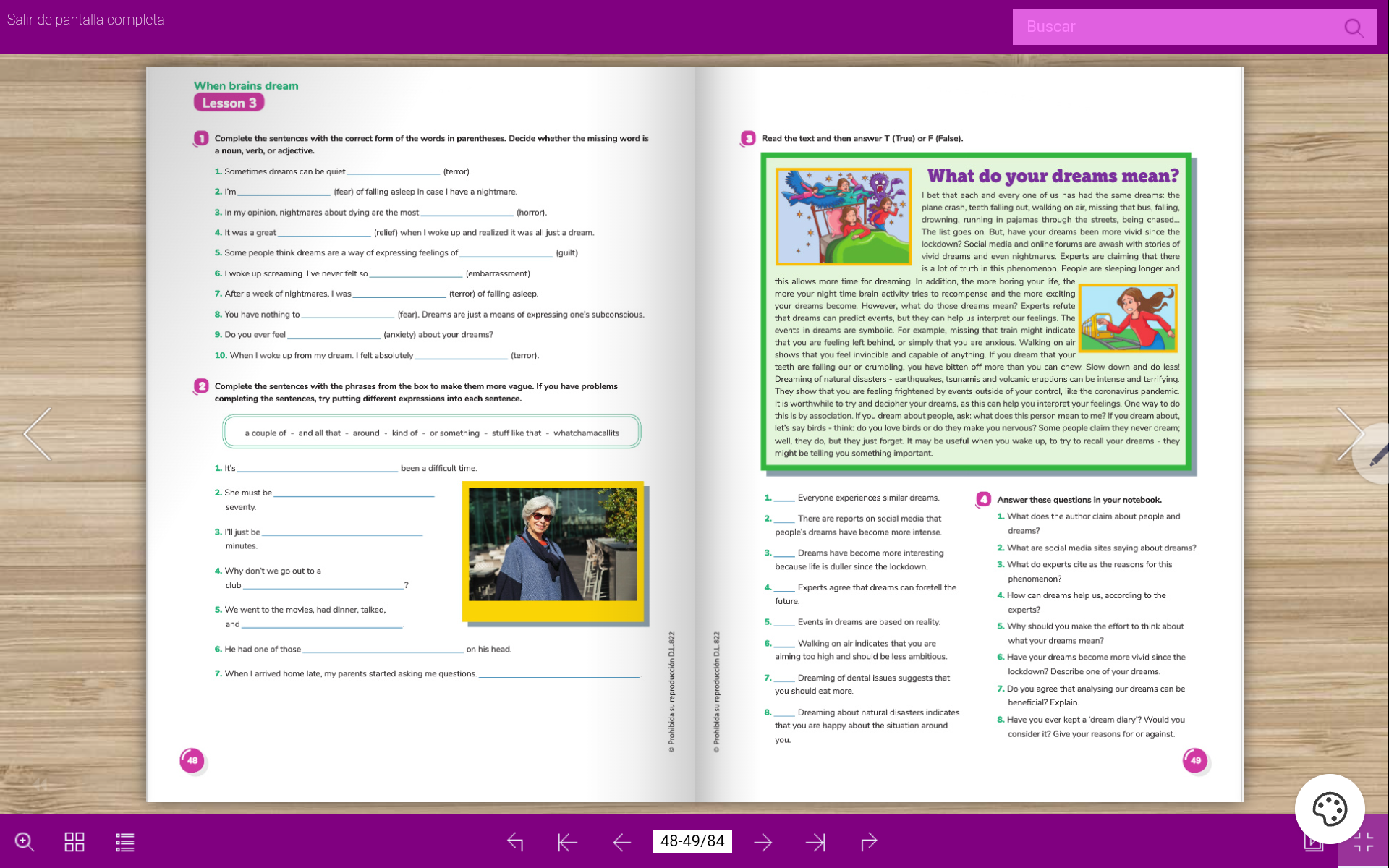
Task: Click the search magnifier icon
Action: (x=1354, y=27)
